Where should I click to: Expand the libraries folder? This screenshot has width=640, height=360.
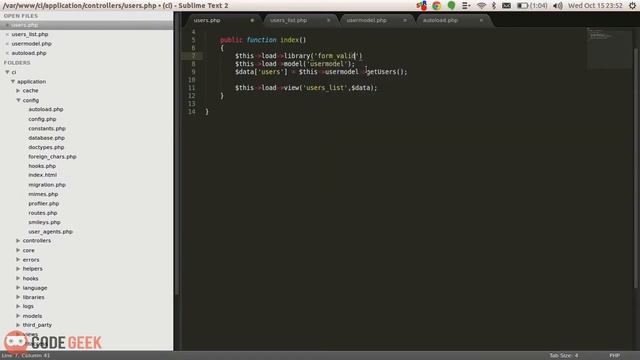tap(18, 297)
